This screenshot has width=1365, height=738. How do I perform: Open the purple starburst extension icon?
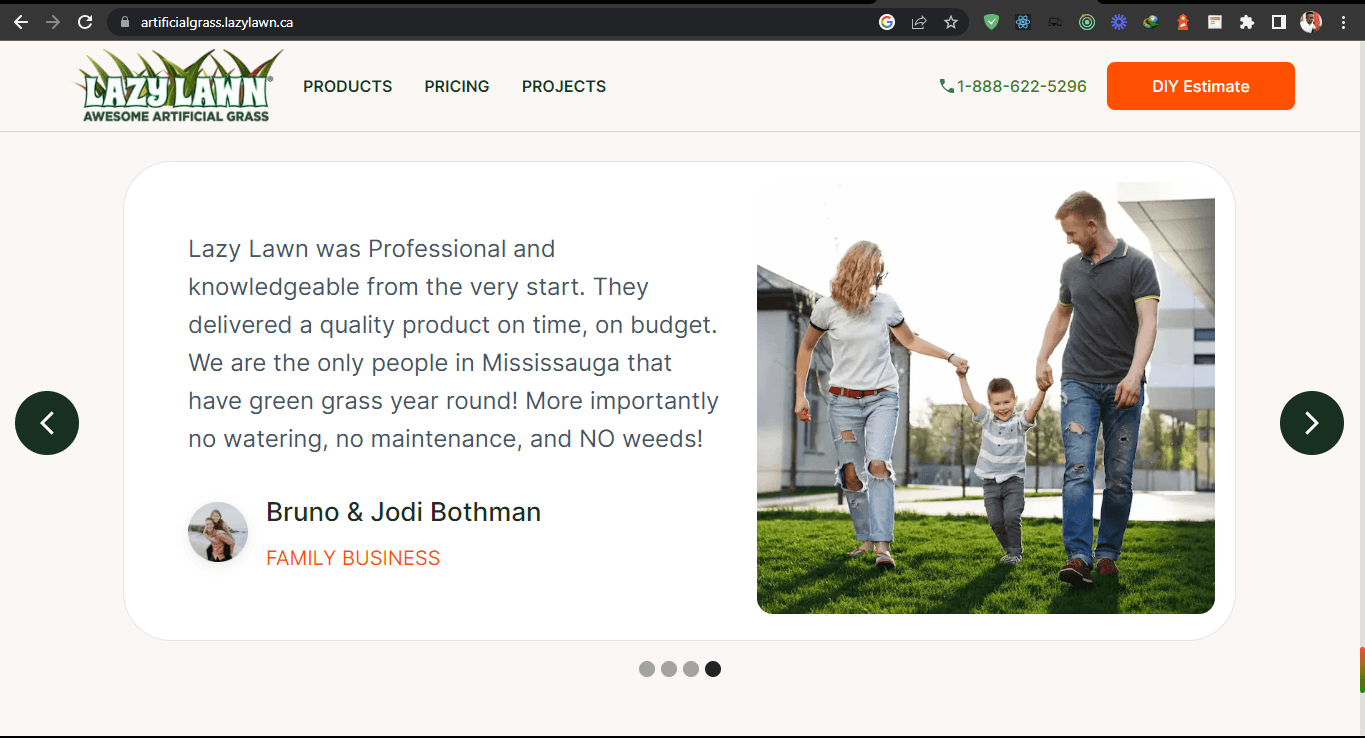1119,22
